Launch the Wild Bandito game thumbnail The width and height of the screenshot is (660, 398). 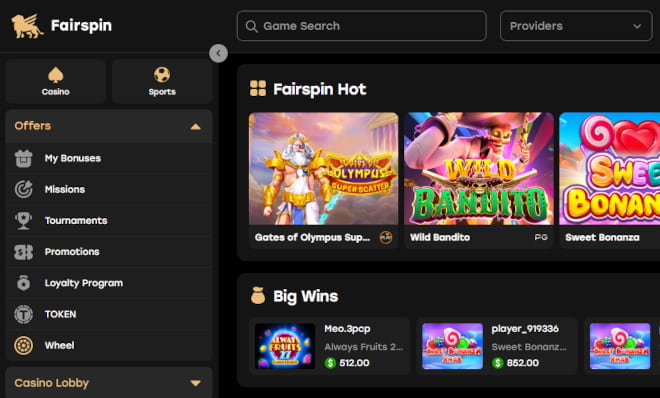pos(479,169)
